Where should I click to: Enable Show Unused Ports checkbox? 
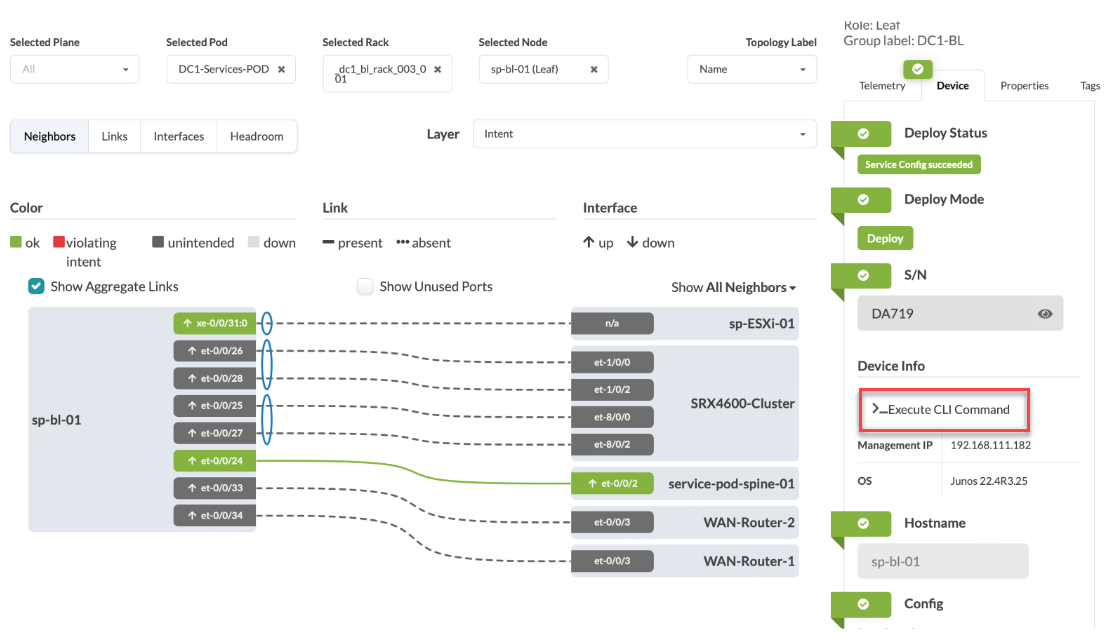365,287
